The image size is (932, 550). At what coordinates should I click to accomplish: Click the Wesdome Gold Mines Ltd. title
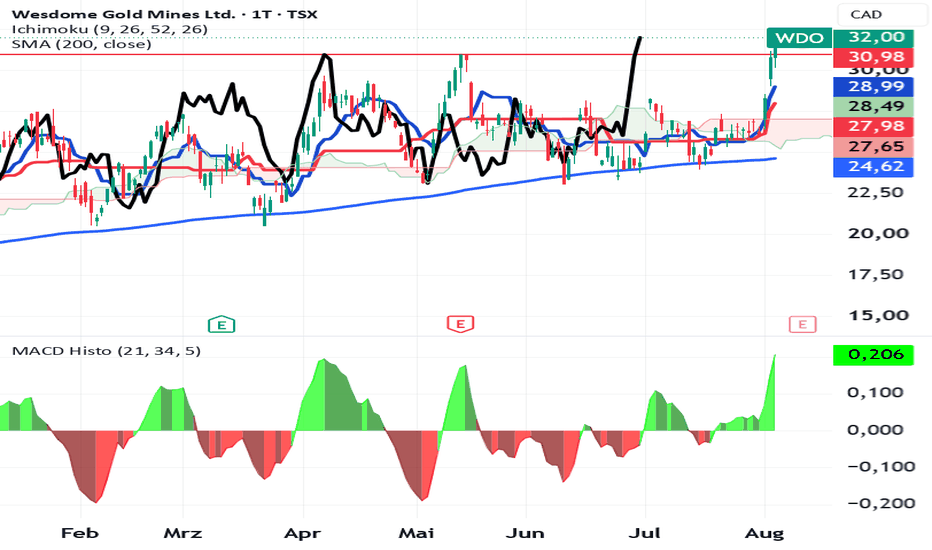tap(125, 14)
